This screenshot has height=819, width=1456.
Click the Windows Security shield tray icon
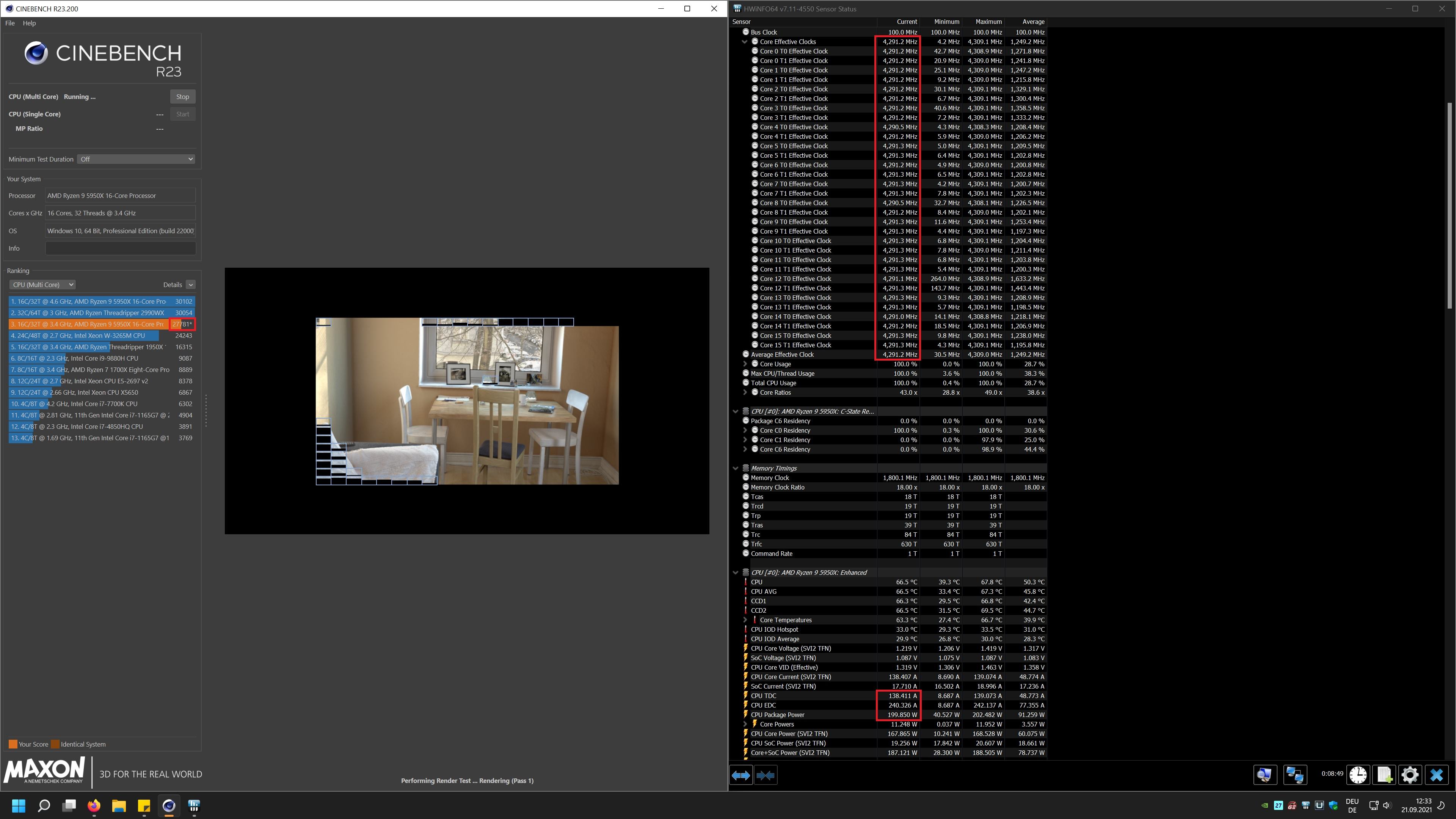(x=1333, y=805)
